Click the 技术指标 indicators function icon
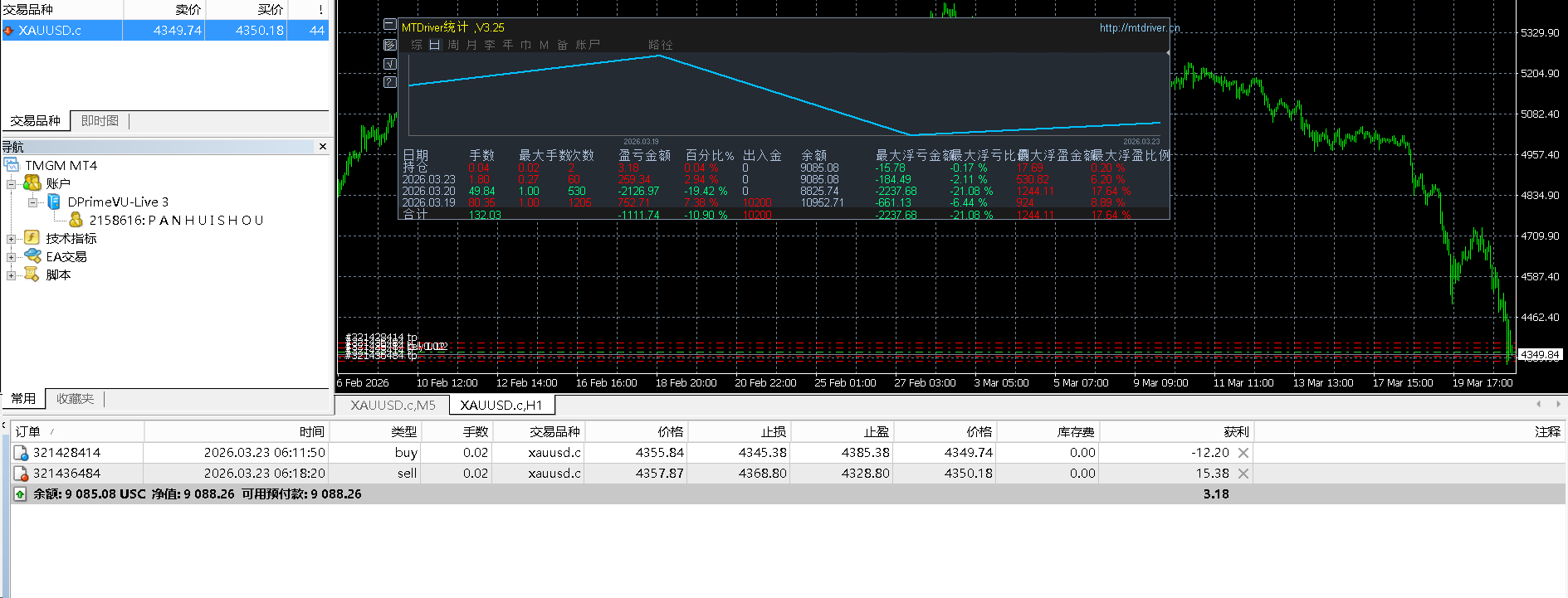The image size is (1568, 598). [32, 238]
